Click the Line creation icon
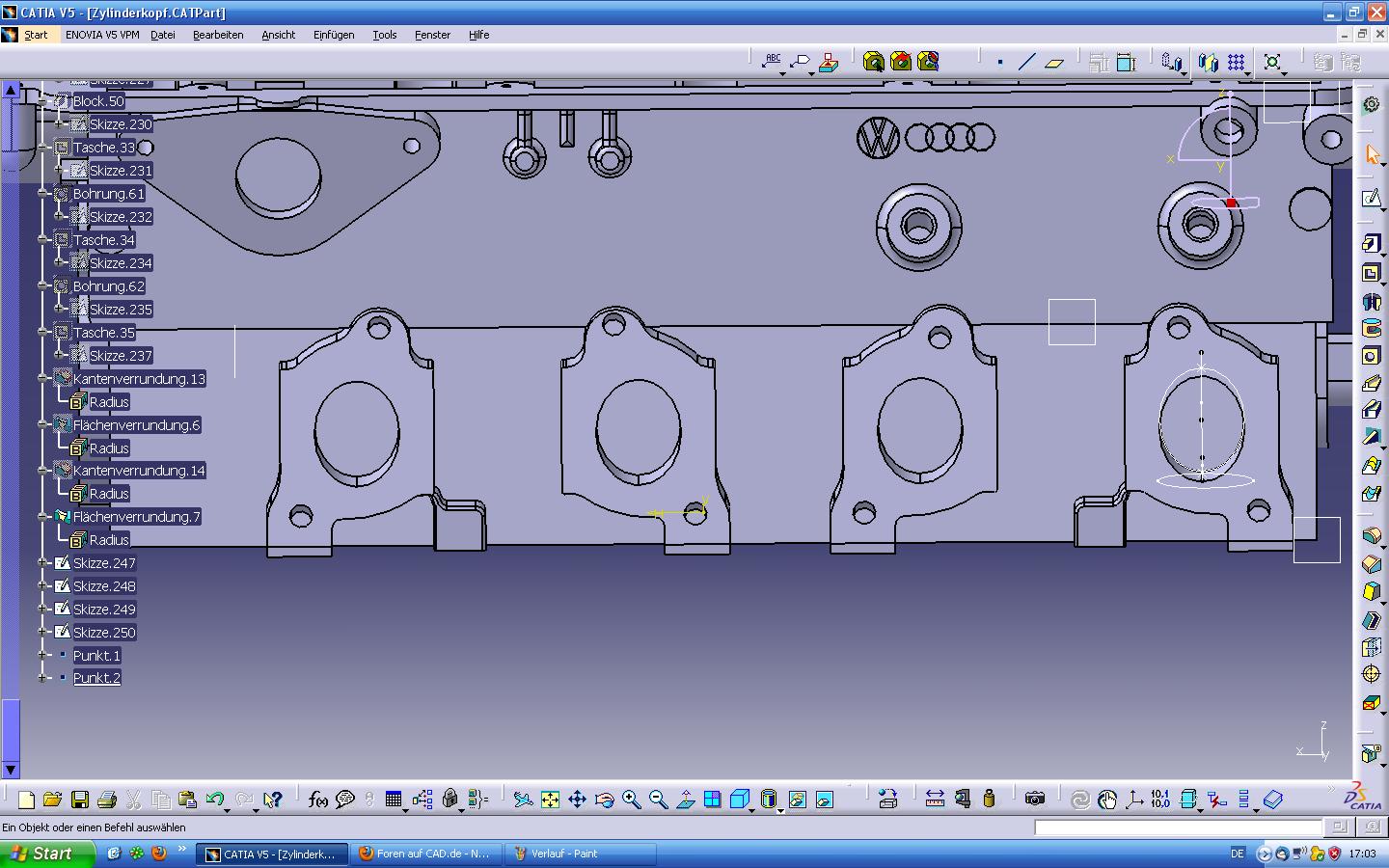The width and height of the screenshot is (1389, 868). coord(1027,63)
